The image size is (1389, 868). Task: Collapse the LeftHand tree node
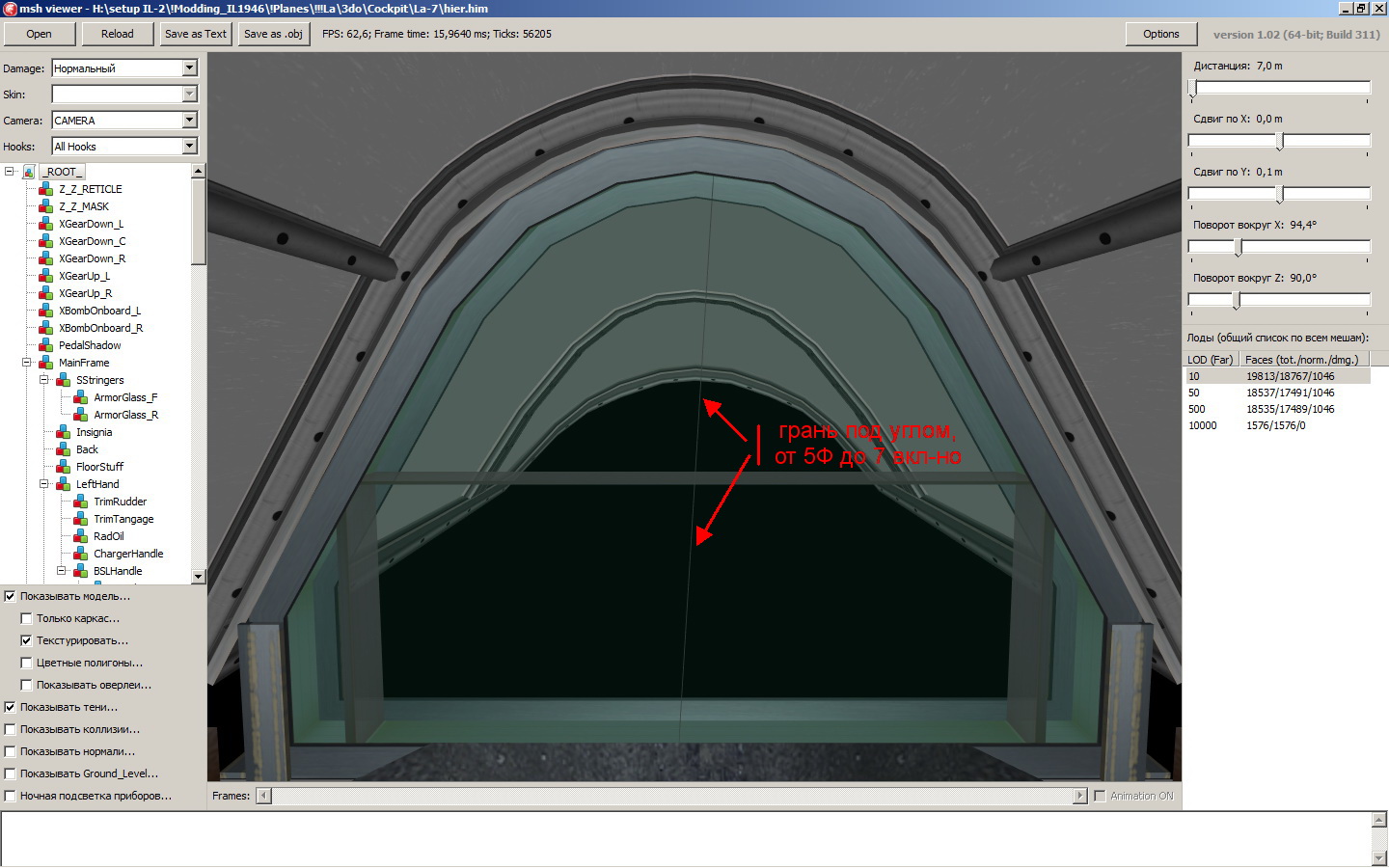point(44,484)
